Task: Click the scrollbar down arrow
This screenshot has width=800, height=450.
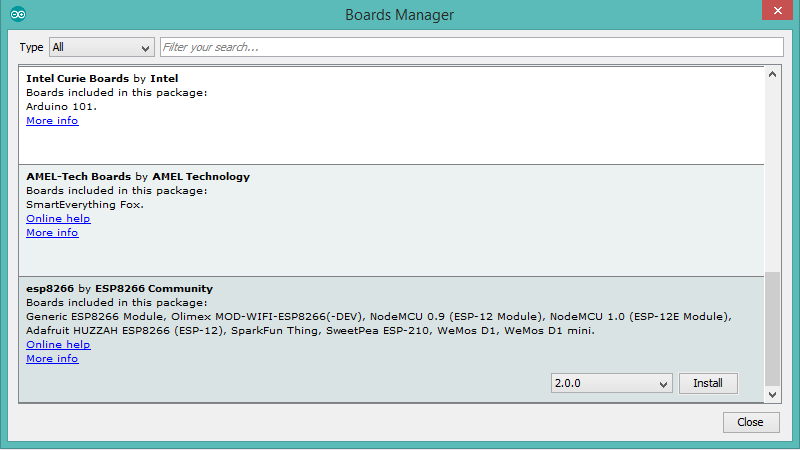Action: click(772, 395)
